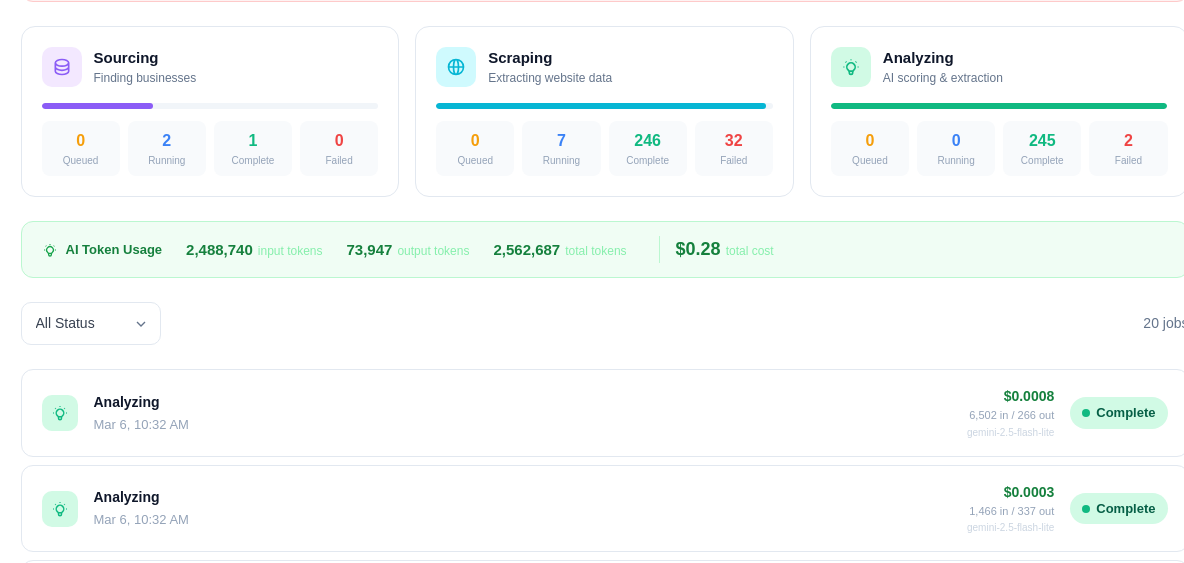Click the $0.0003 Analyzing job's lightbulb icon
Screen dimensions: 1184x563
pos(60,509)
